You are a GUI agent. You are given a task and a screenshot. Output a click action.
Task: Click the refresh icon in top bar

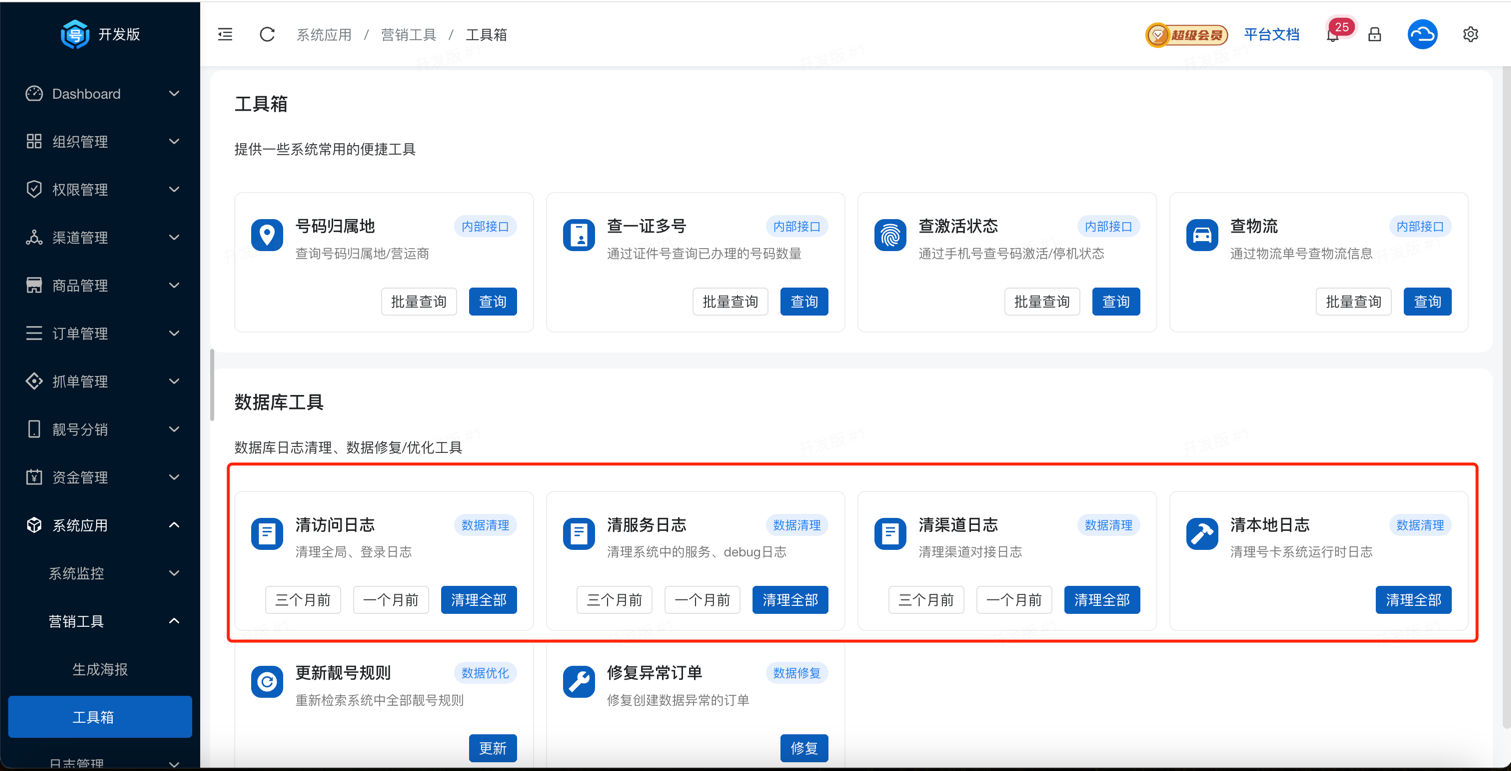pos(267,34)
